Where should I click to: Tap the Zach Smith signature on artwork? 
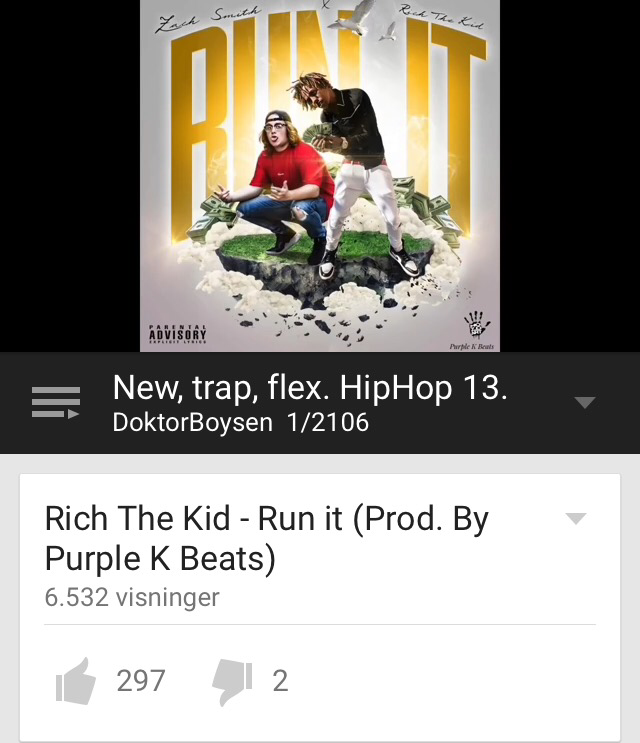pos(208,20)
